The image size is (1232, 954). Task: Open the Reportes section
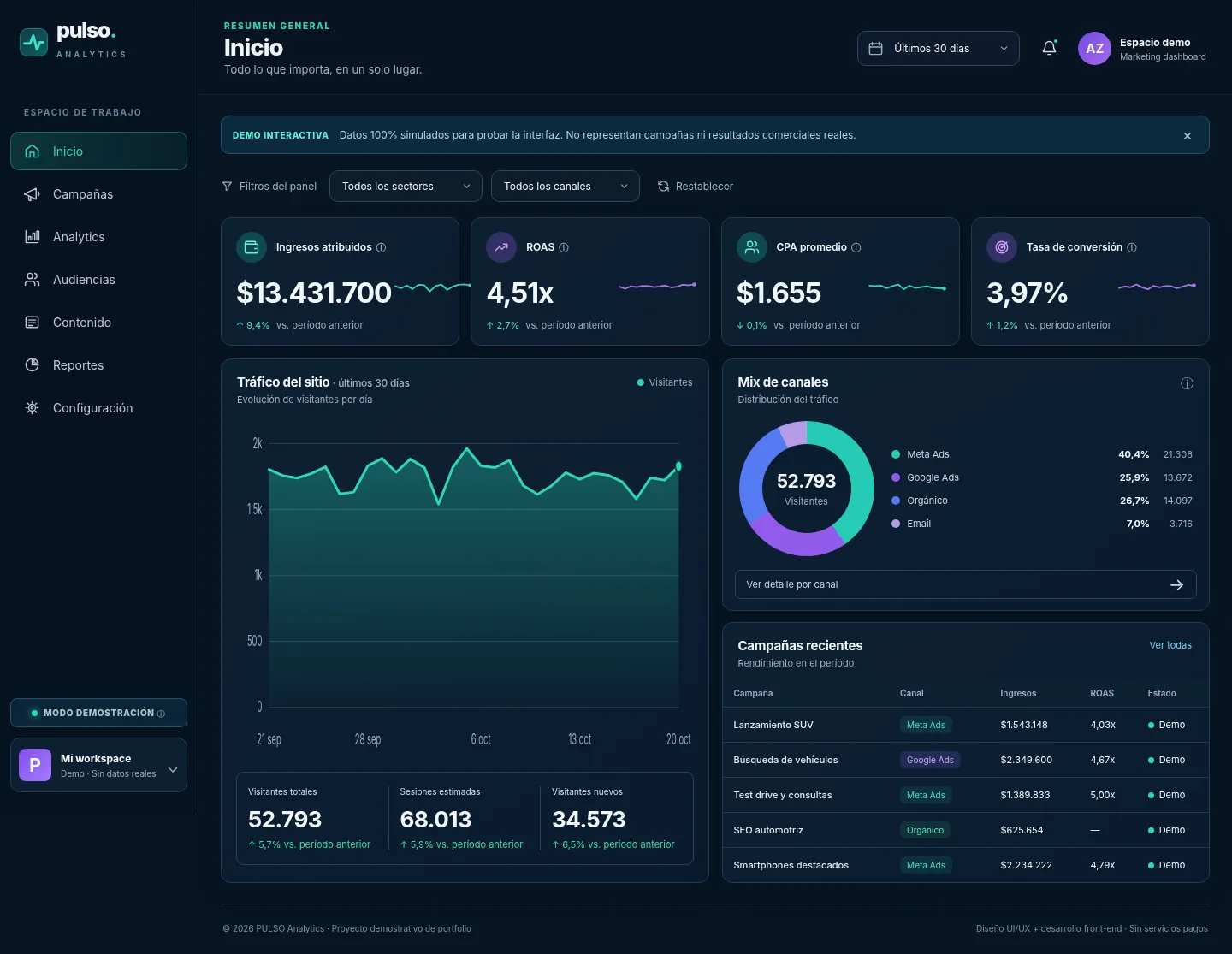point(98,365)
